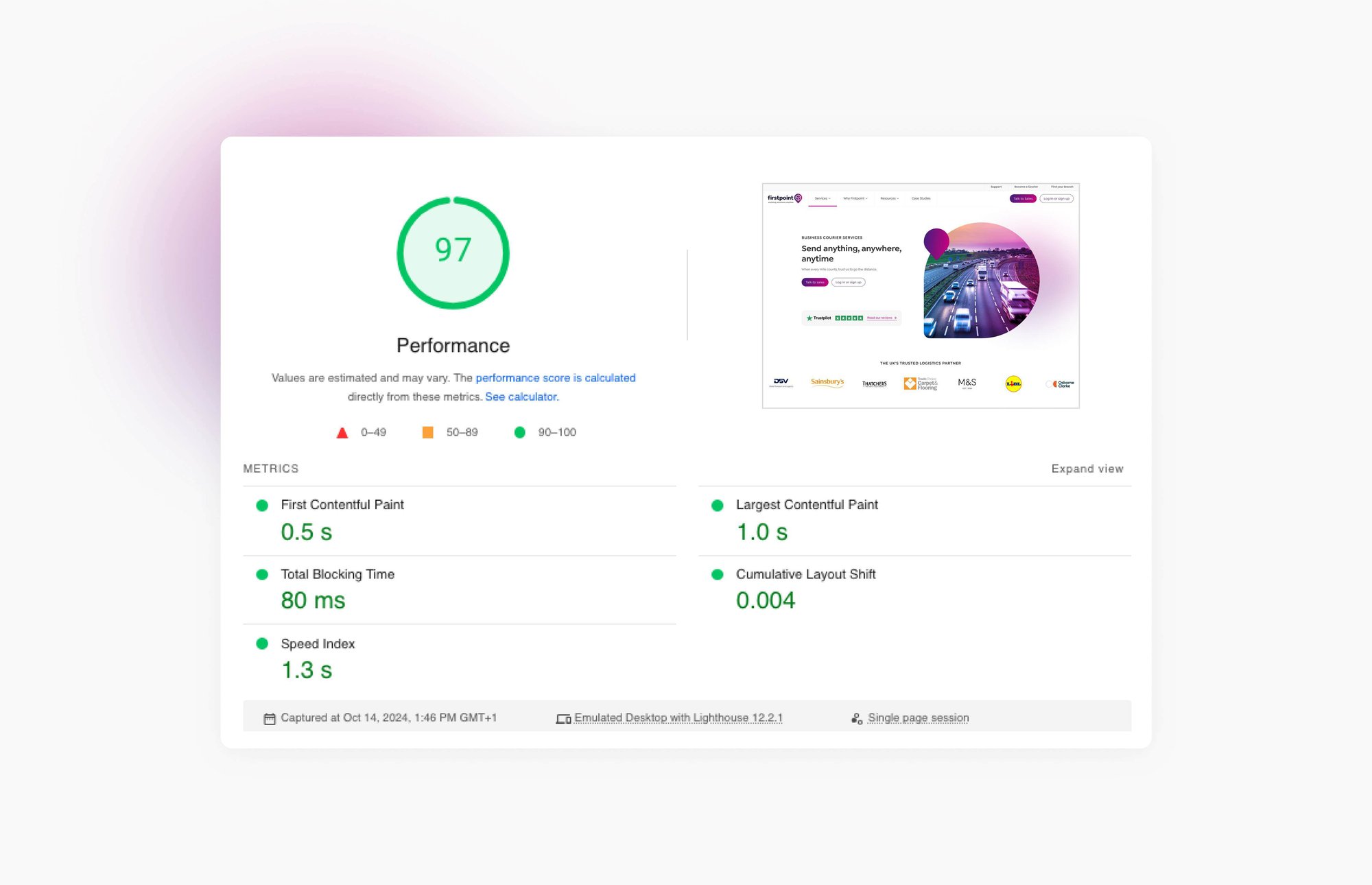Click the green circle 90–100 legend icon
This screenshot has height=885, width=1372.
520,432
